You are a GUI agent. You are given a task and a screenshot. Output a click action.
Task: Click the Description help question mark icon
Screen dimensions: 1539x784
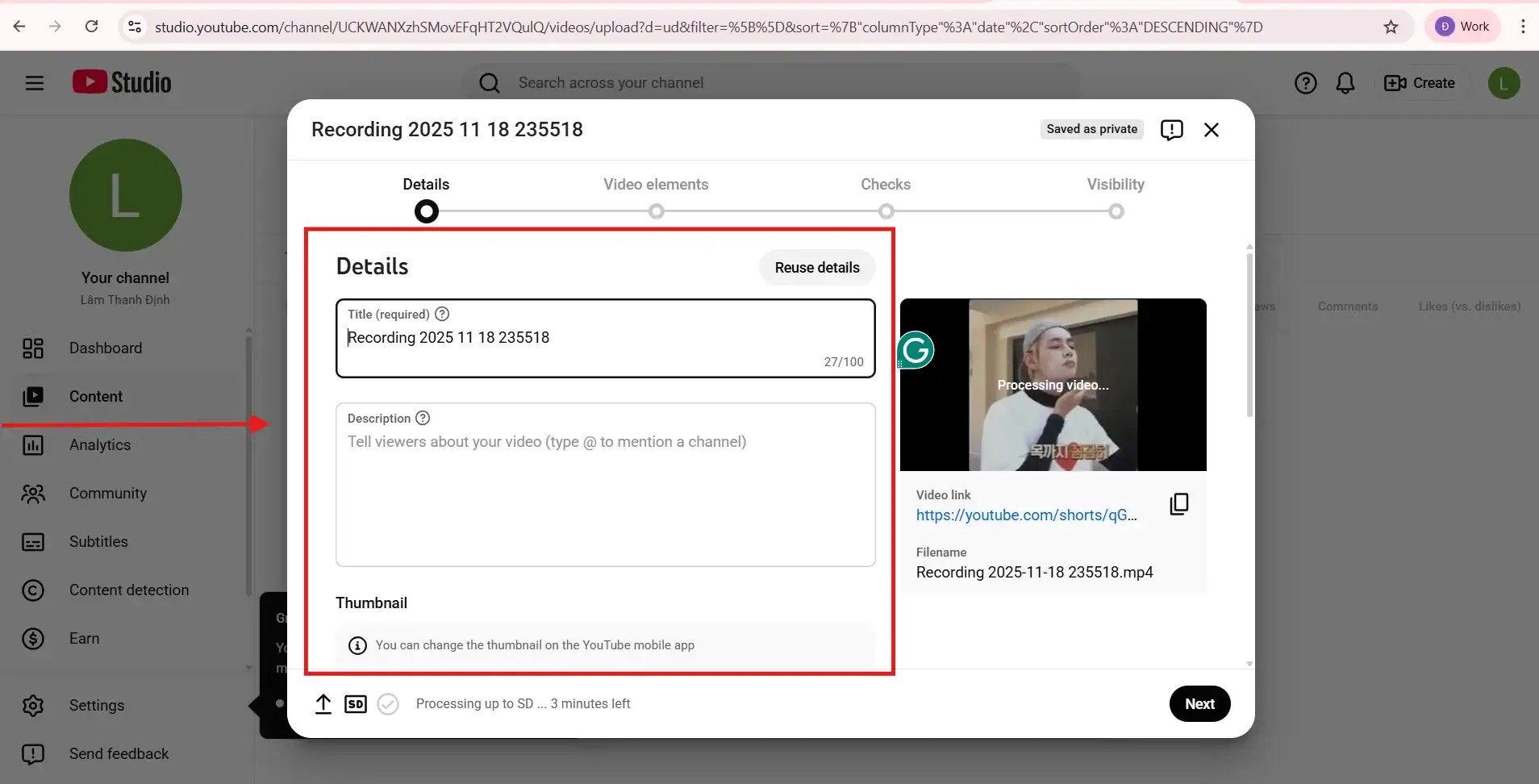[423, 419]
